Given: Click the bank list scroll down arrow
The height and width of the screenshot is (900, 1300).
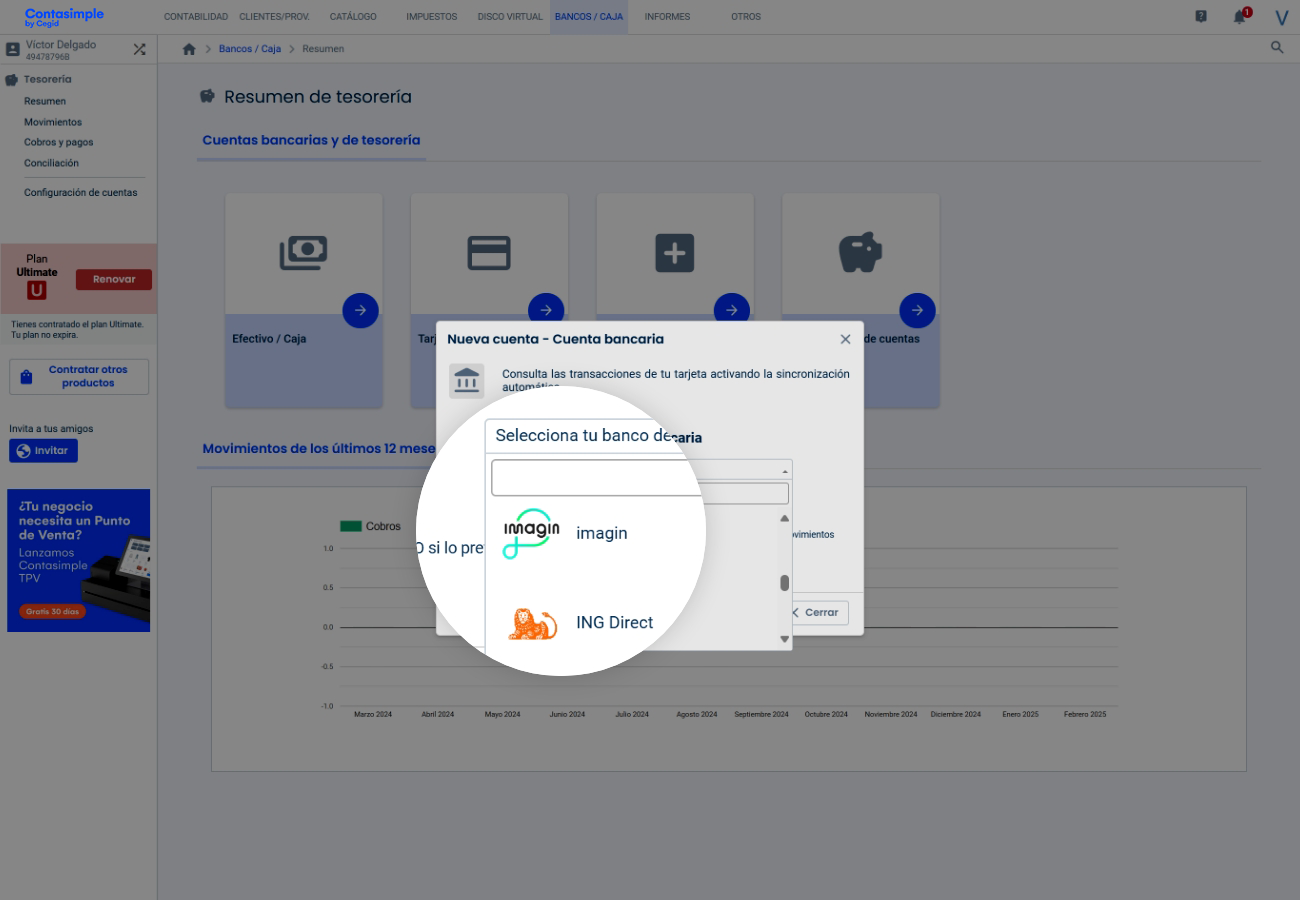Looking at the screenshot, I should pyautogui.click(x=784, y=639).
